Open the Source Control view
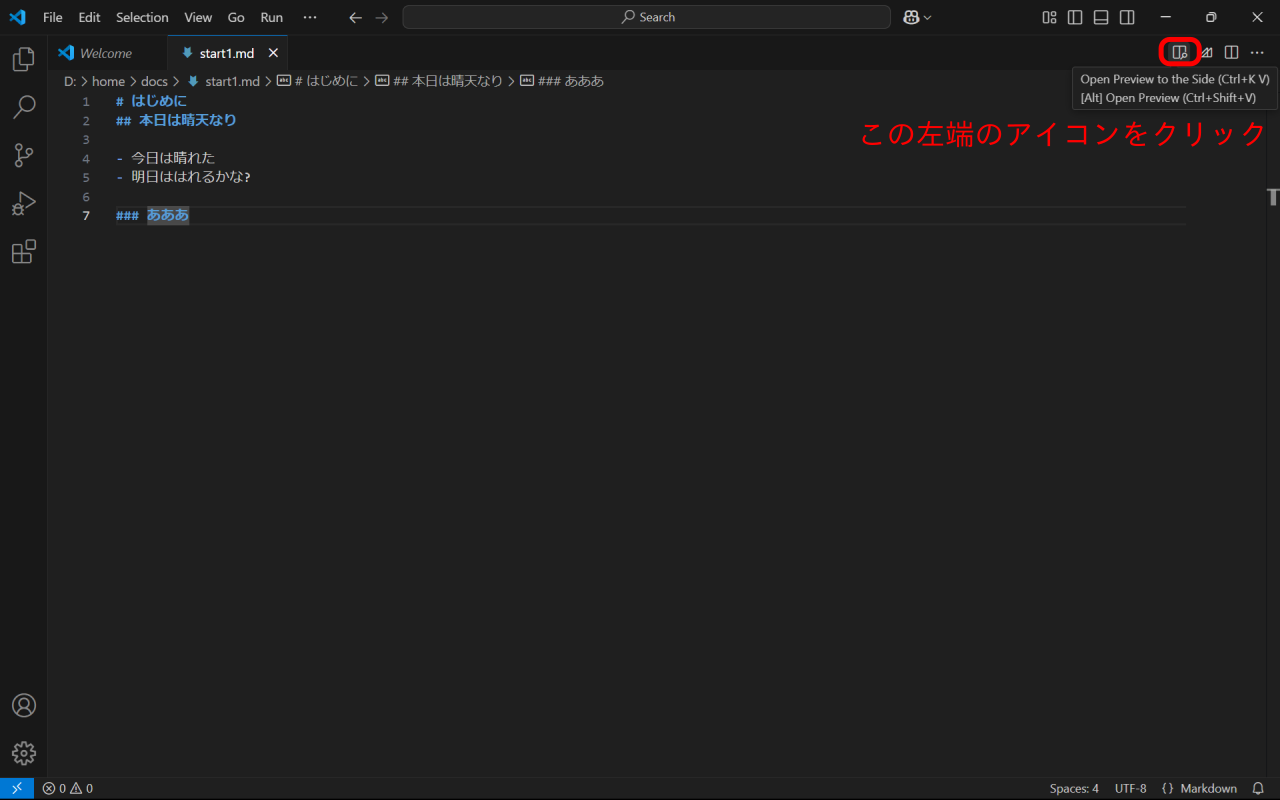Image resolution: width=1280 pixels, height=800 pixels. point(23,155)
